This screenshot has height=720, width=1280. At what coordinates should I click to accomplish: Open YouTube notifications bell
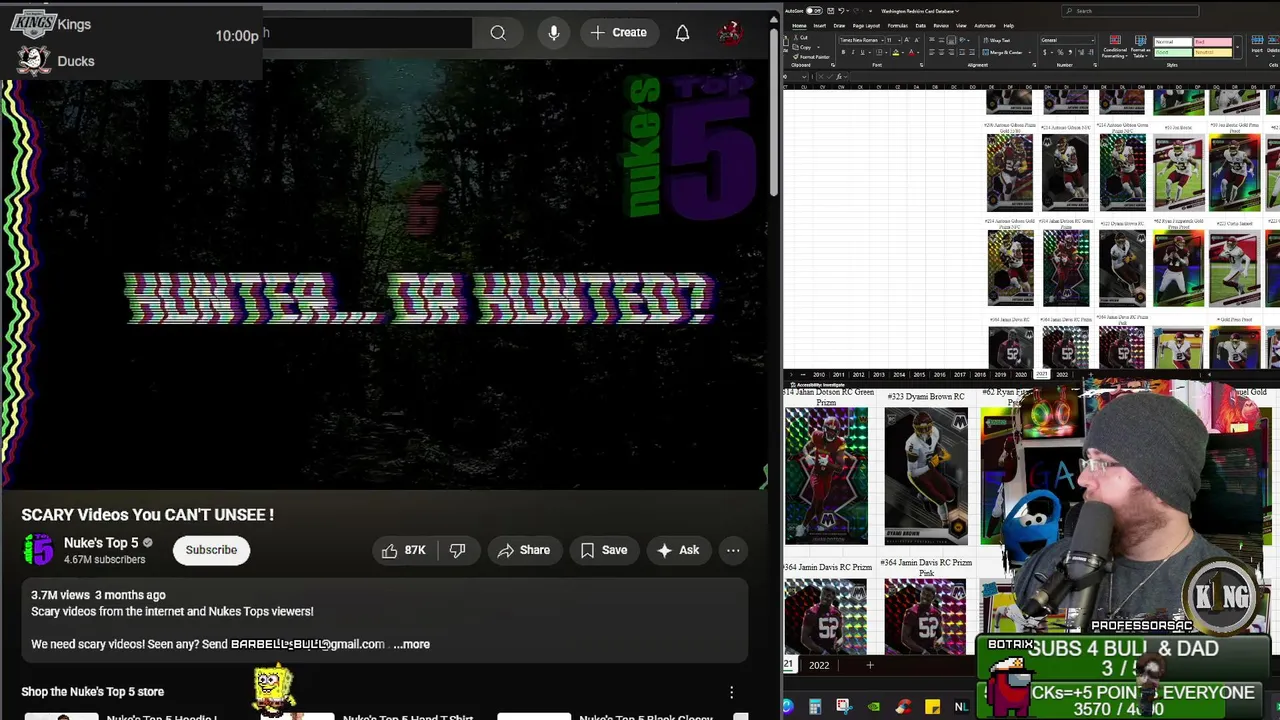click(x=682, y=33)
